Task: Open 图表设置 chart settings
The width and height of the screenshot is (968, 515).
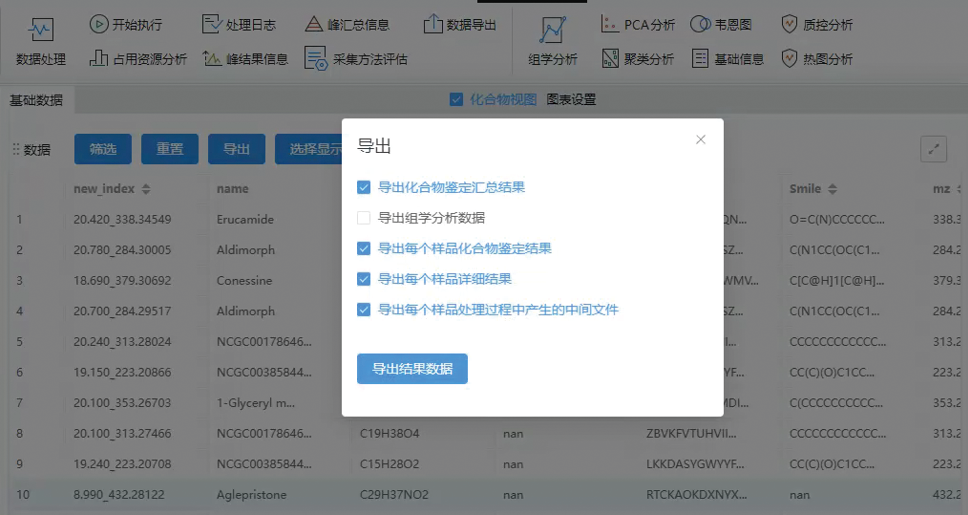Action: click(571, 100)
